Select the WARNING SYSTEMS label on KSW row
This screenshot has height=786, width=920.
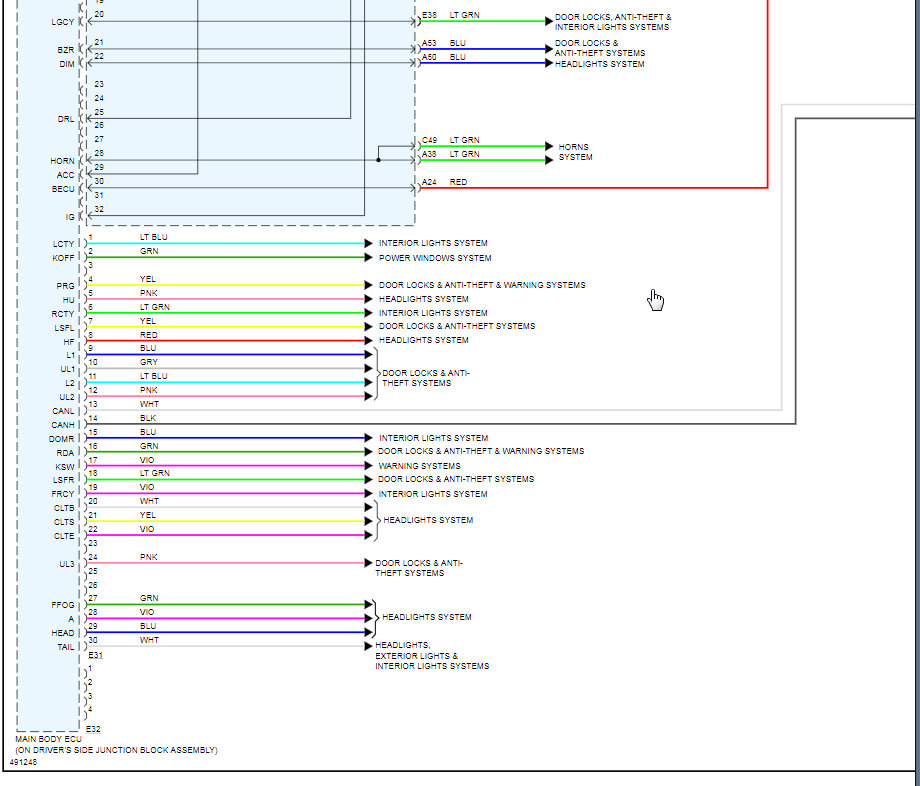[x=419, y=466]
